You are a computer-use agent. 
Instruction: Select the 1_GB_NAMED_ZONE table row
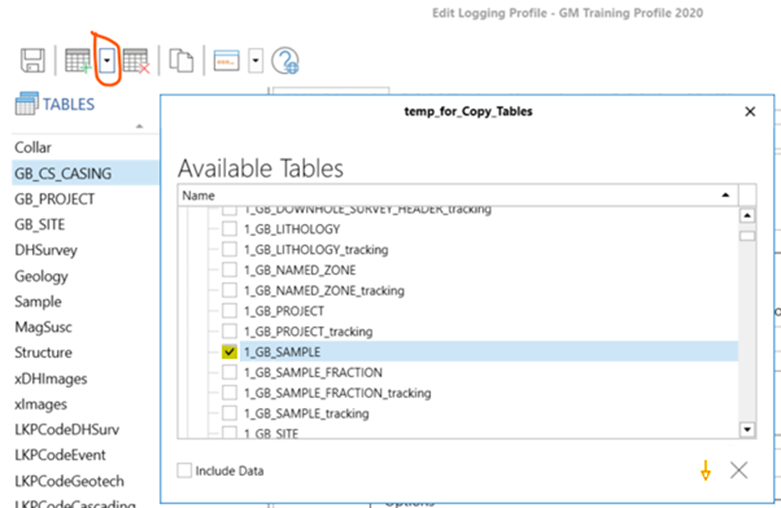pos(300,270)
